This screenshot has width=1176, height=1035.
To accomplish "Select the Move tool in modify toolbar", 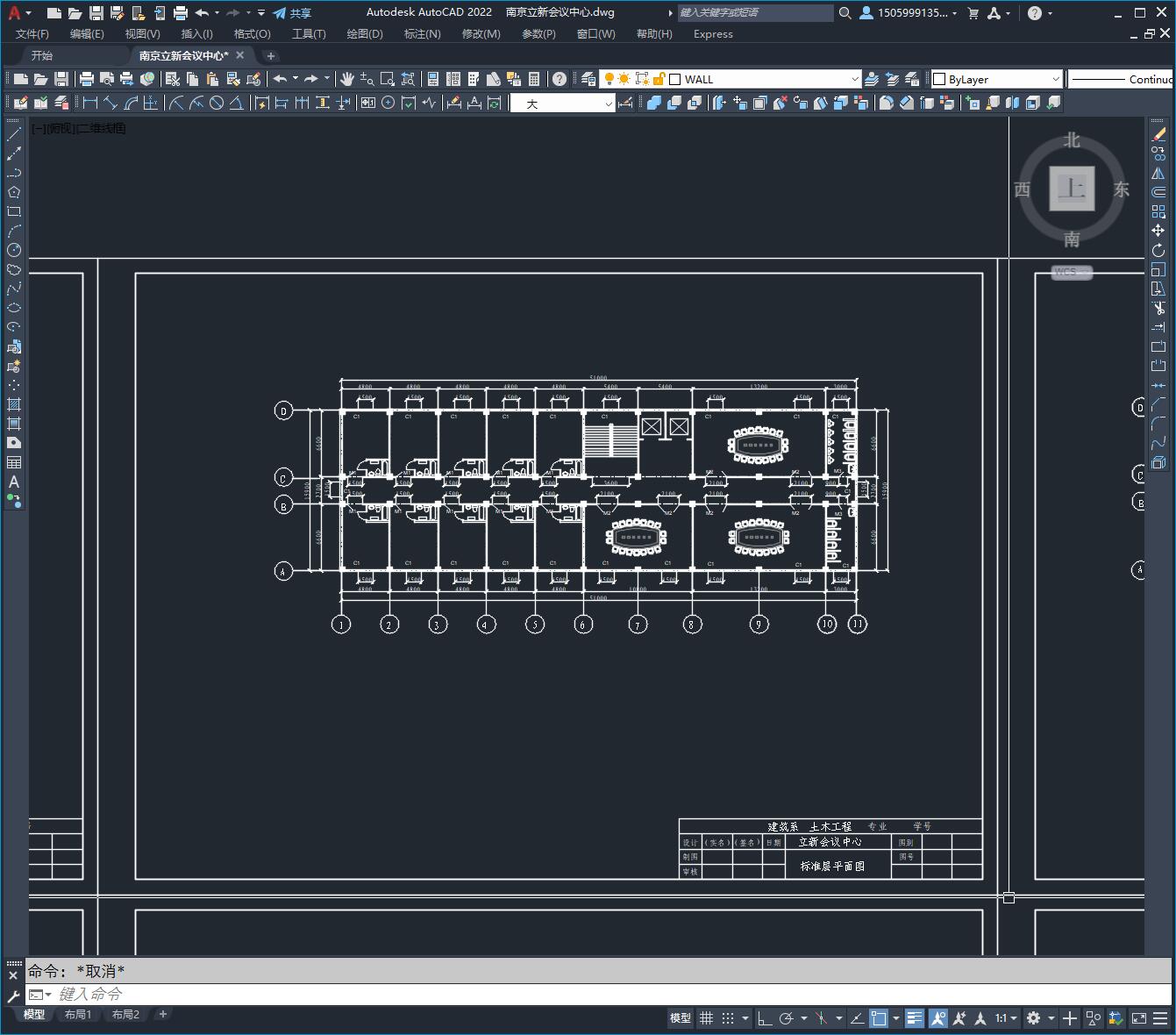I will [1158, 231].
